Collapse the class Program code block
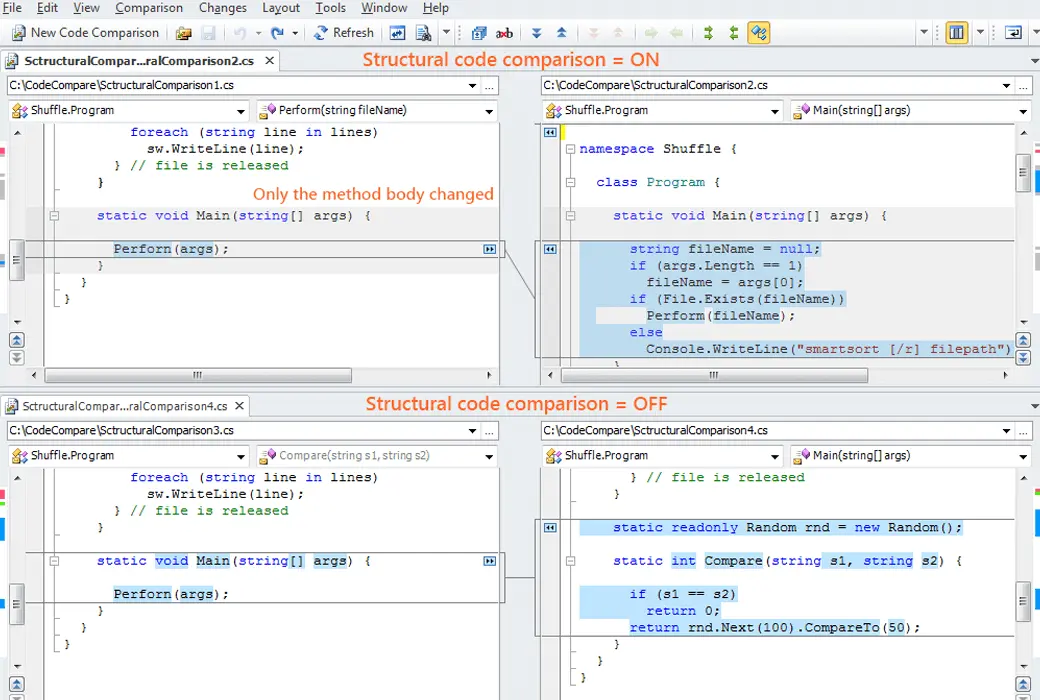The width and height of the screenshot is (1040, 700). [x=570, y=182]
